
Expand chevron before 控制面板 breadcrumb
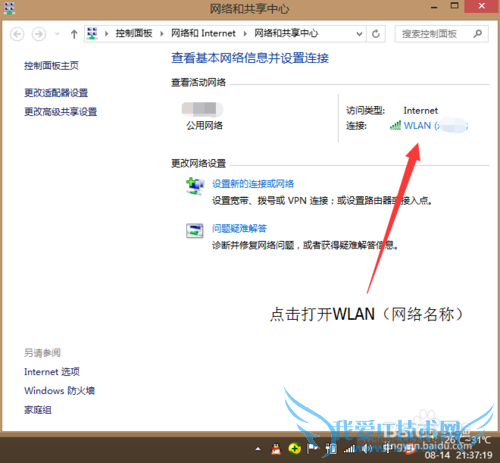click(x=107, y=34)
